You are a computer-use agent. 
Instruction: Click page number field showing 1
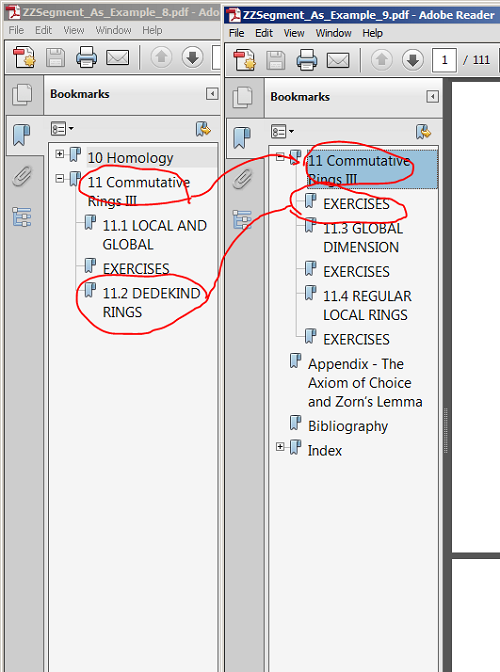point(444,60)
